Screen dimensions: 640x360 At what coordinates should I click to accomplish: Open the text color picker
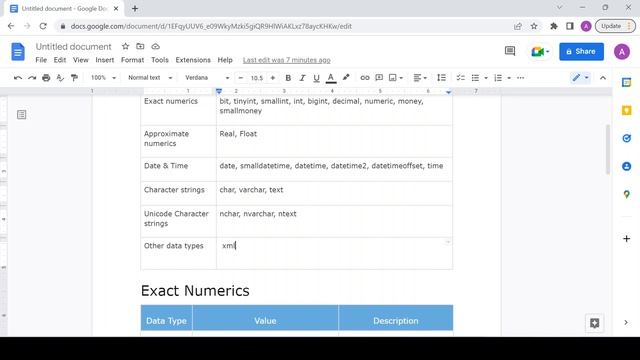click(x=331, y=78)
